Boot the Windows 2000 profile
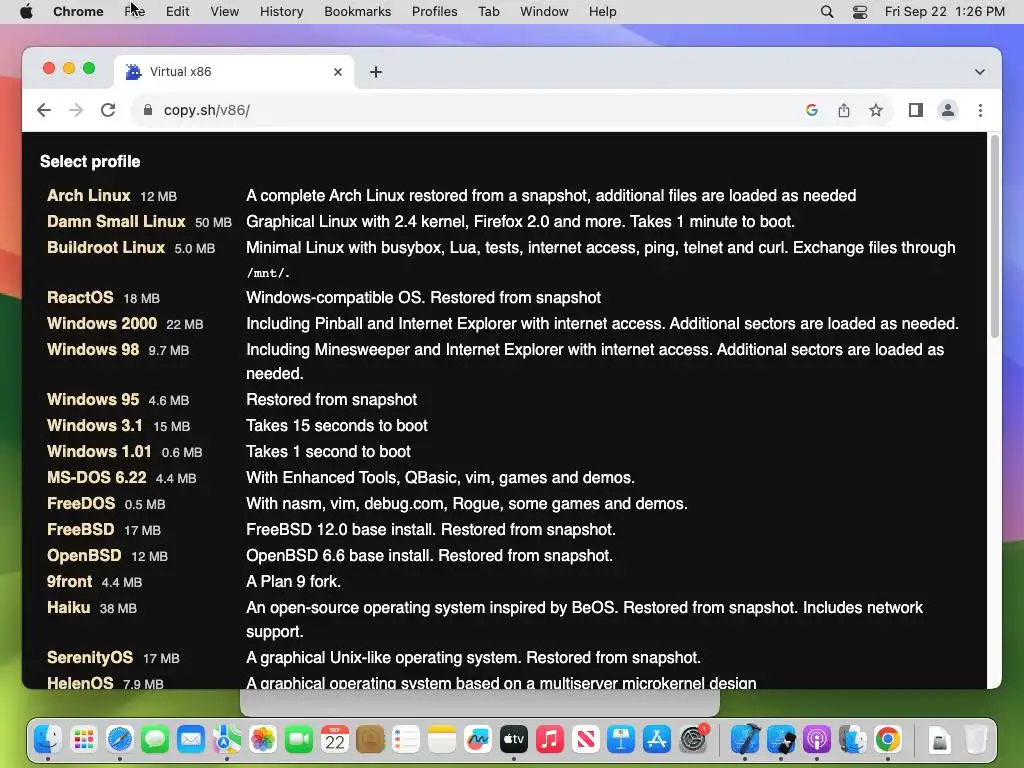Screen dimensions: 1024x768 point(102,324)
